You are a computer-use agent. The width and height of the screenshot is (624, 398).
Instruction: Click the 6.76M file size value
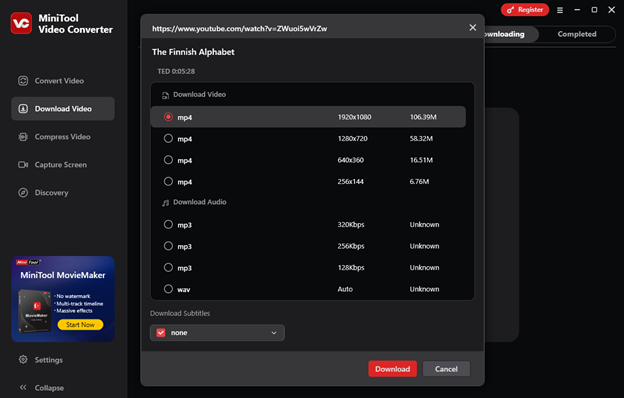tap(419, 181)
